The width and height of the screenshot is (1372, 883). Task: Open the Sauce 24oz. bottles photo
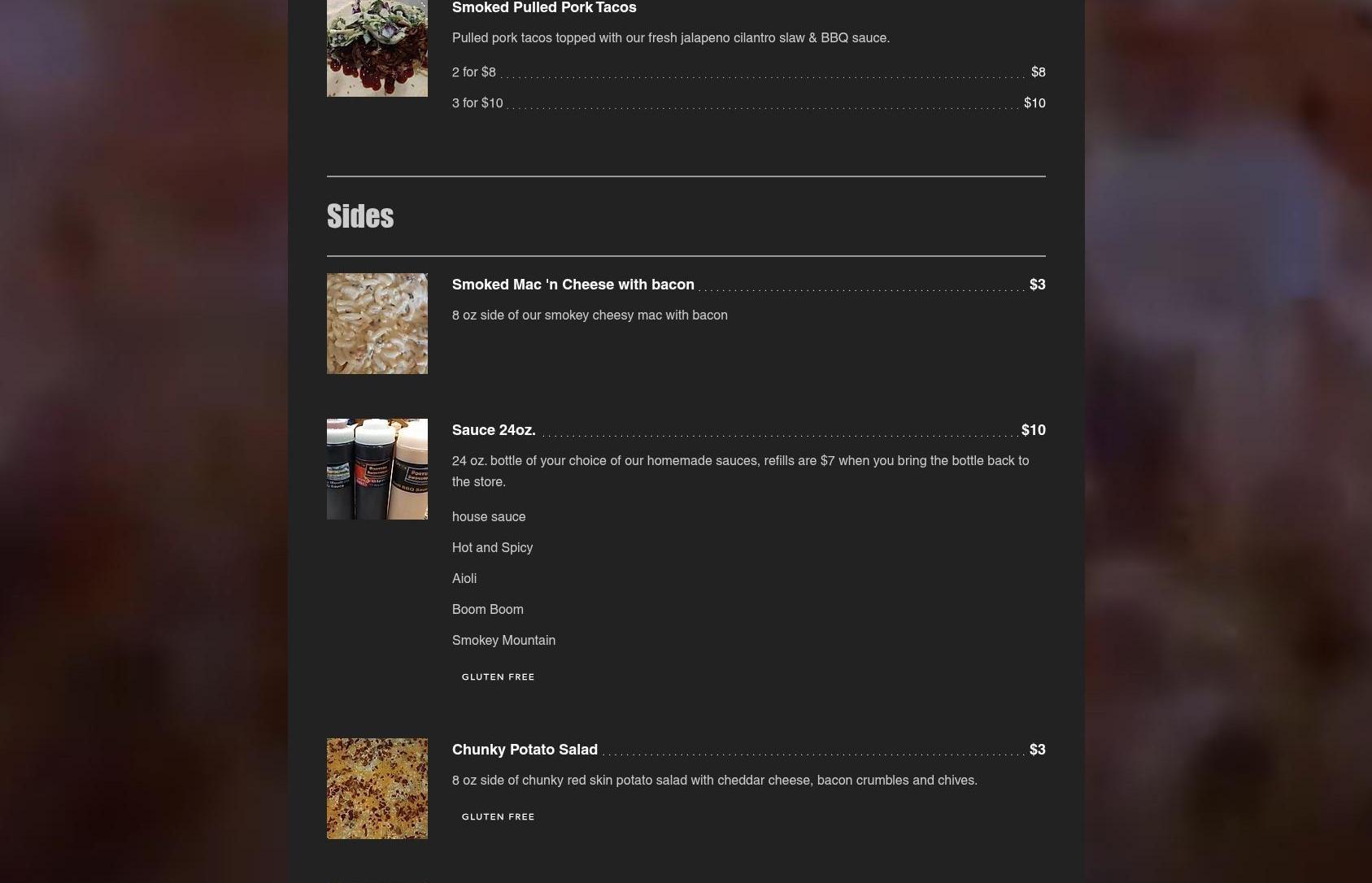pyautogui.click(x=377, y=469)
